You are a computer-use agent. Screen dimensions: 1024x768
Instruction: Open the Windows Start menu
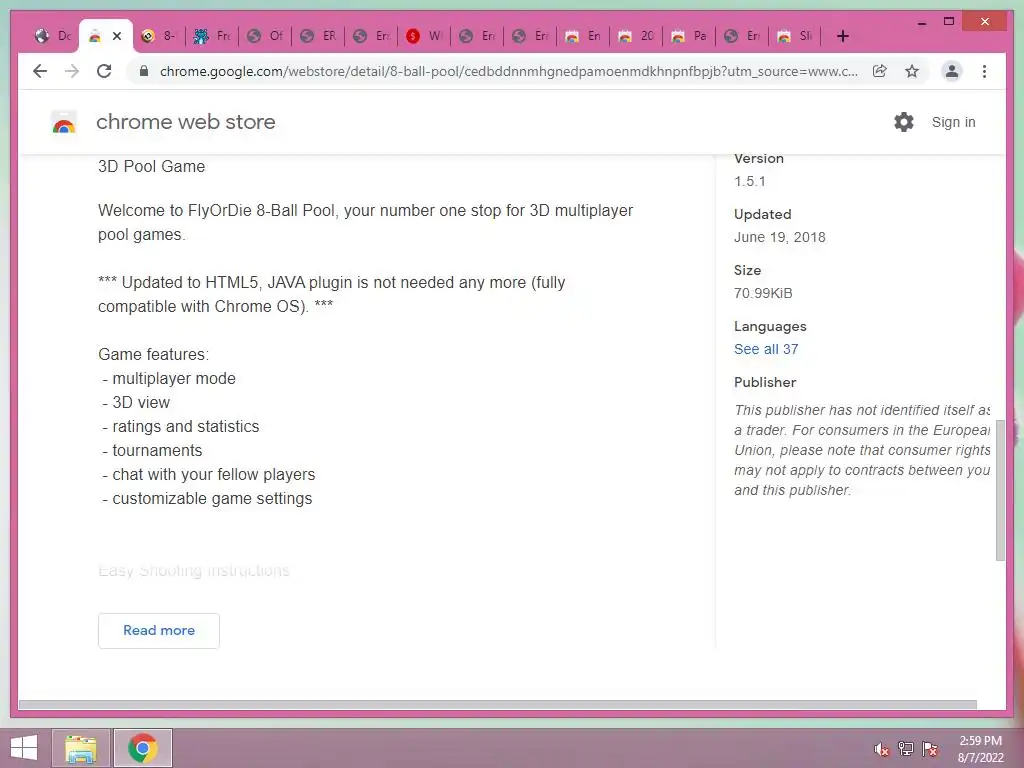24,748
